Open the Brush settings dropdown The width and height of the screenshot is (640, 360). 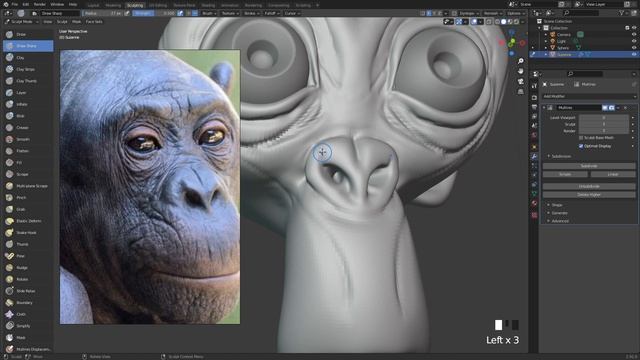tap(209, 13)
